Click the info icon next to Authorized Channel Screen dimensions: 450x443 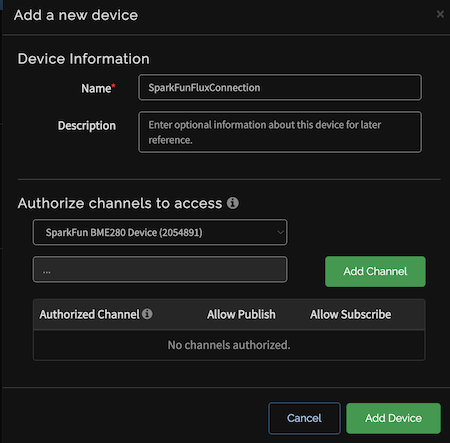[x=147, y=314]
